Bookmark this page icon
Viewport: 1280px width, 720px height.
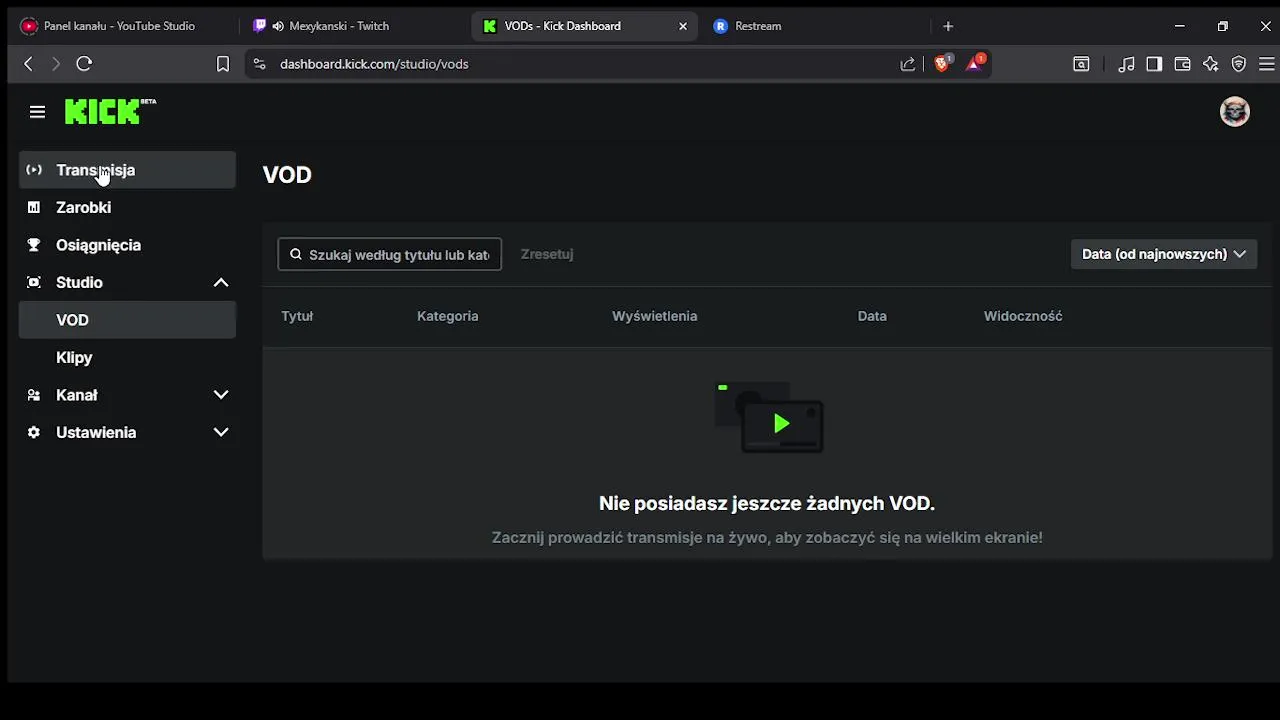(223, 64)
